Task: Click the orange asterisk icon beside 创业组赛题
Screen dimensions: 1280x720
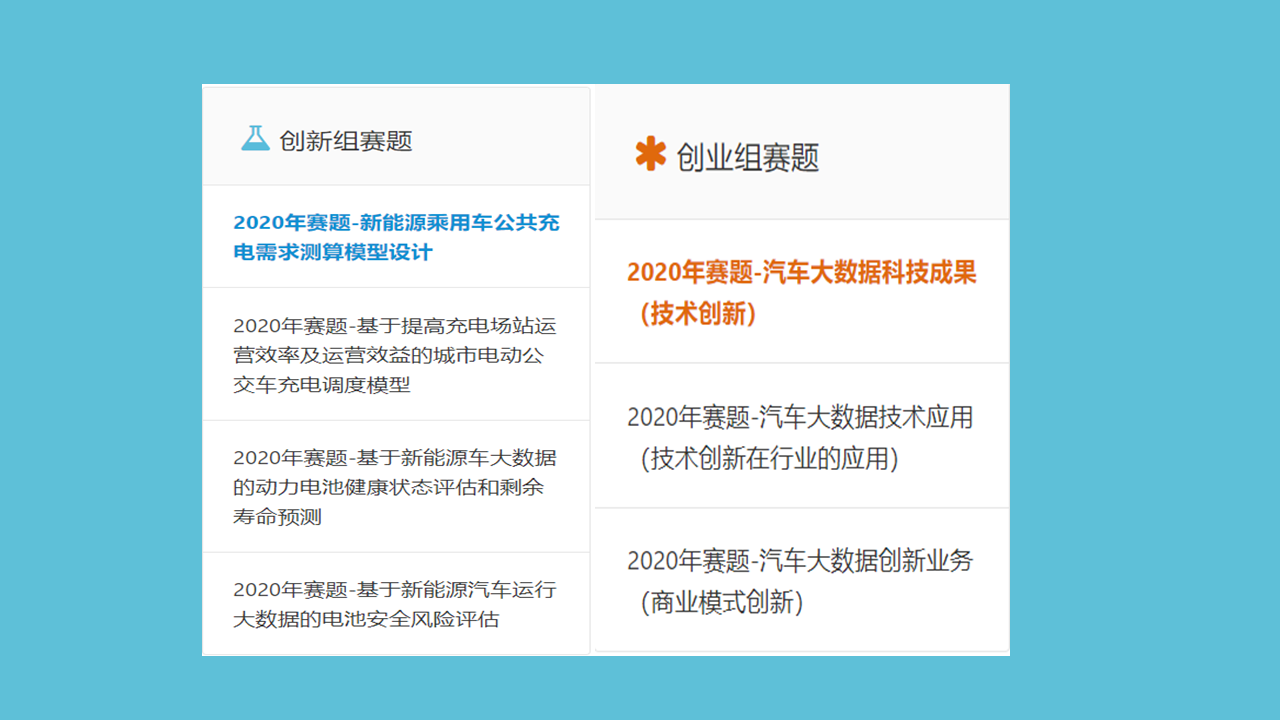Action: [650, 154]
